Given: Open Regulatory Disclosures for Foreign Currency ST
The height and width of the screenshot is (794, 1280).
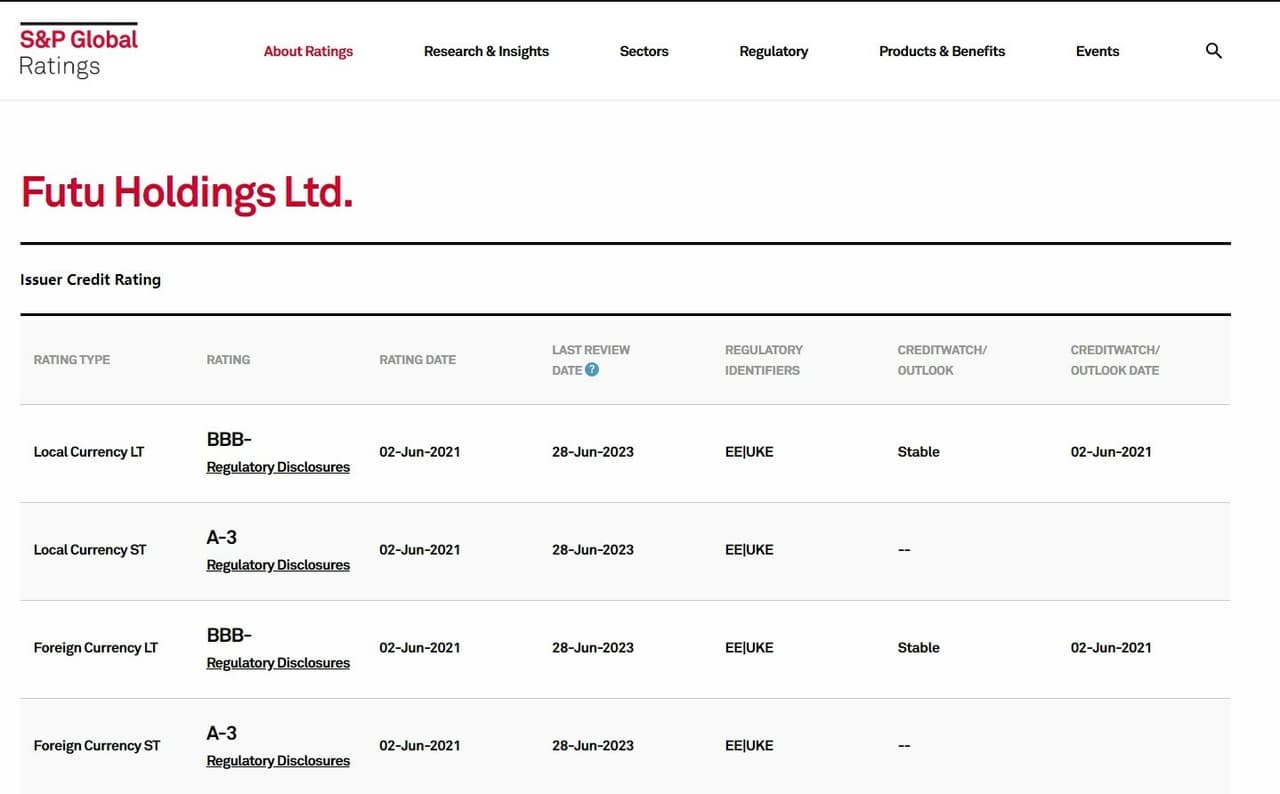Looking at the screenshot, I should pos(278,761).
